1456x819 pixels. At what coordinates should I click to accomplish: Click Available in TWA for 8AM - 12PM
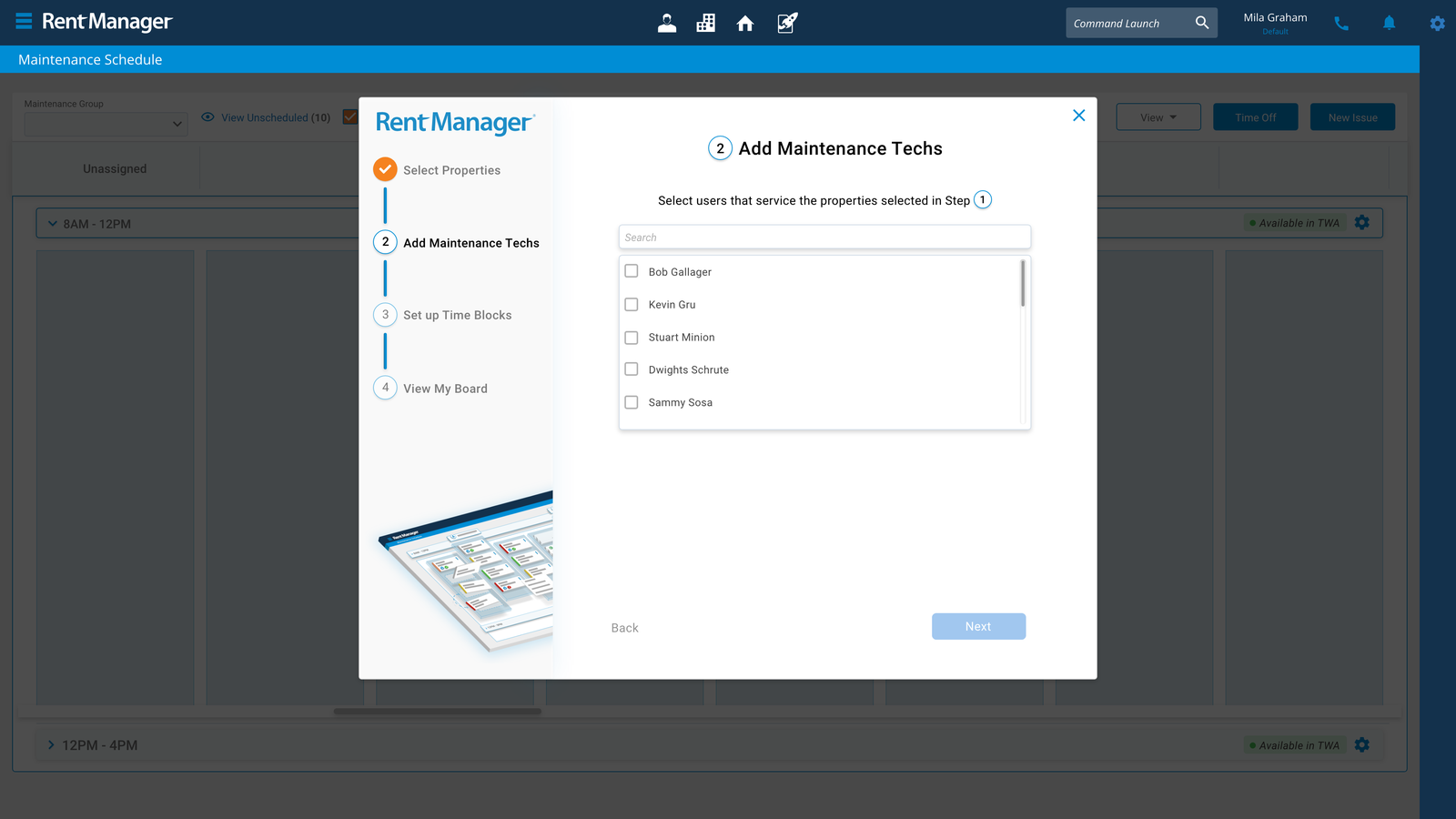click(1295, 223)
